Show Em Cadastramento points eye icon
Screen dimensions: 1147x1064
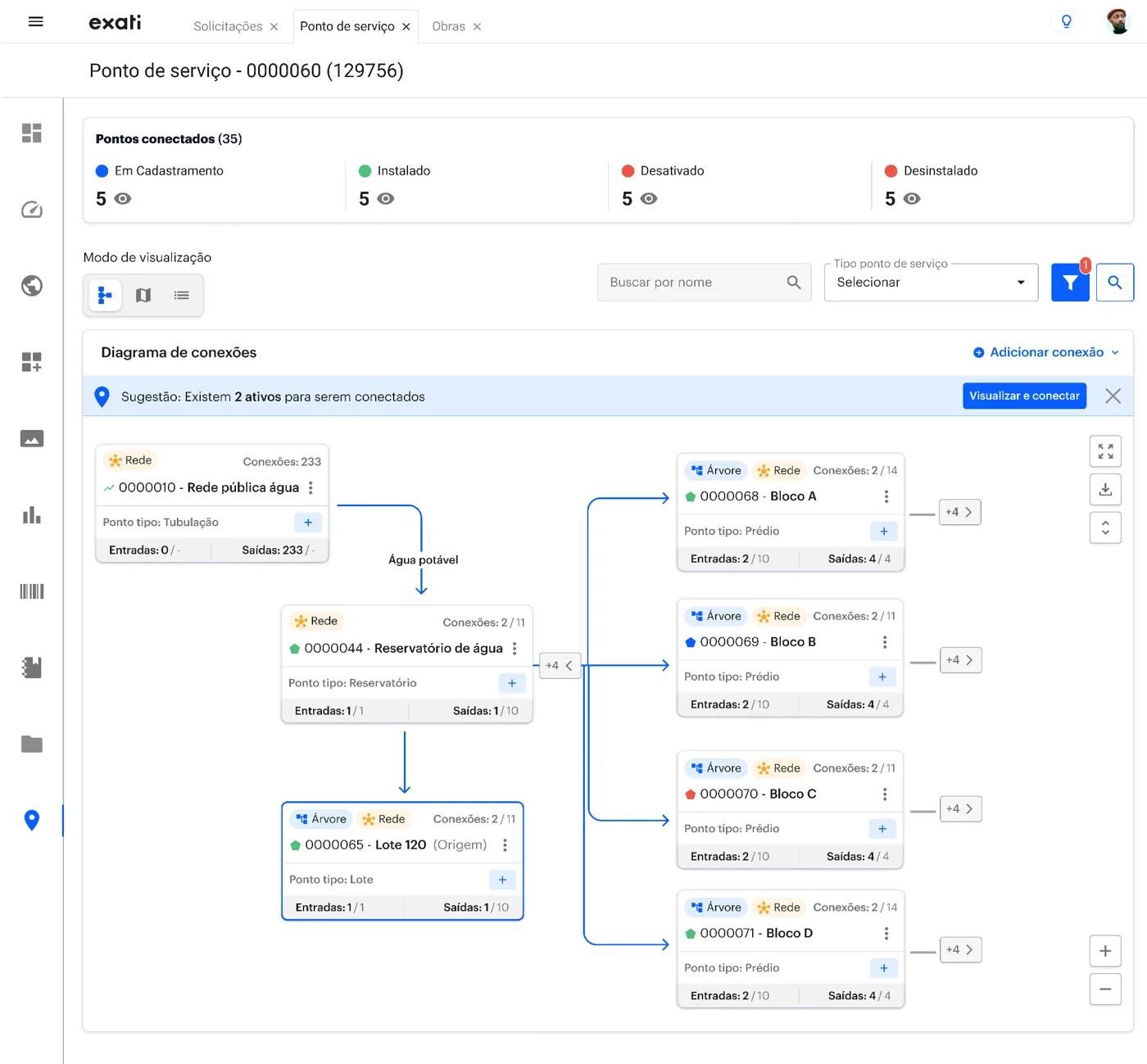(x=123, y=199)
